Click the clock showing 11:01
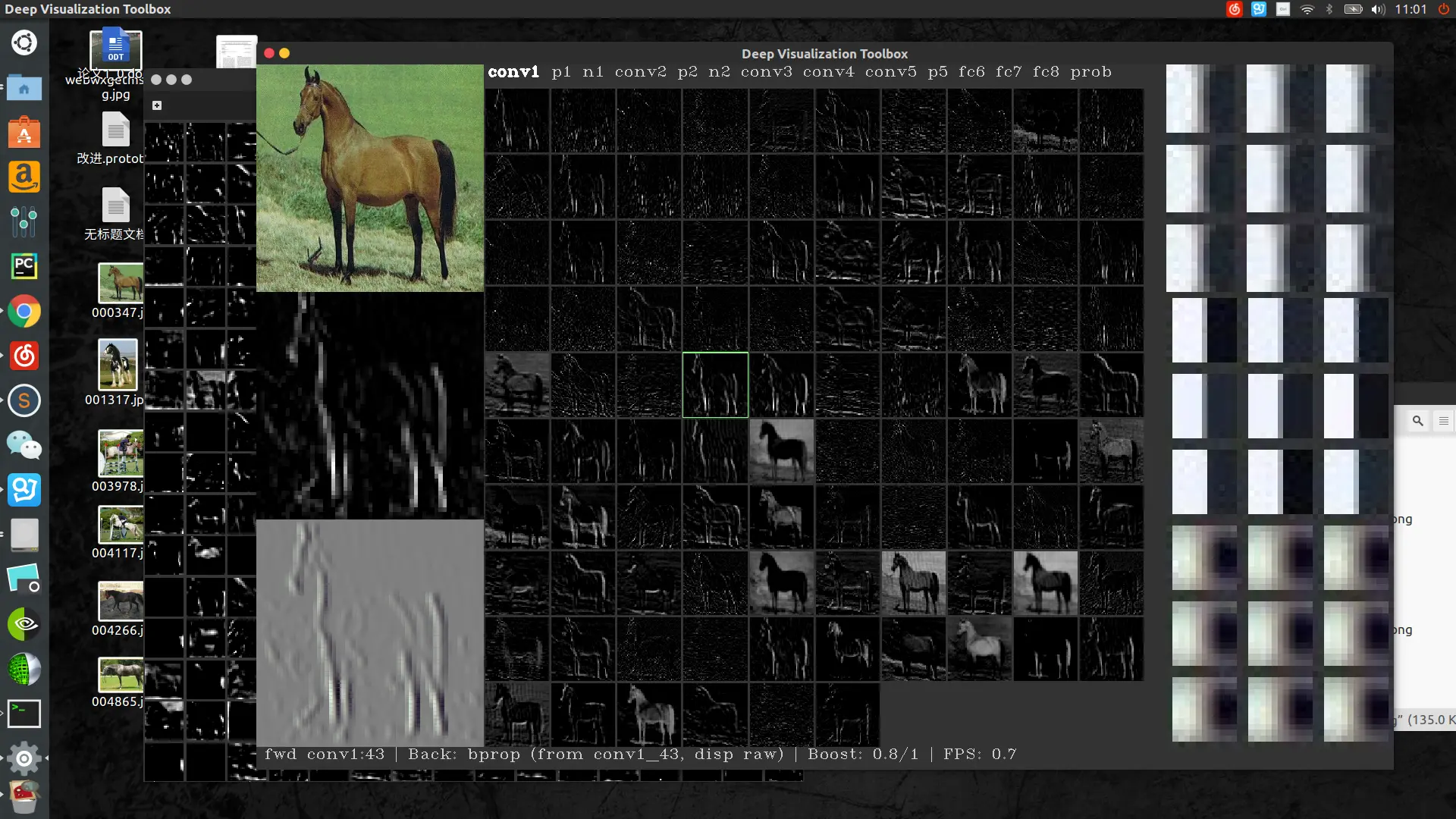The height and width of the screenshot is (819, 1456). click(1410, 10)
